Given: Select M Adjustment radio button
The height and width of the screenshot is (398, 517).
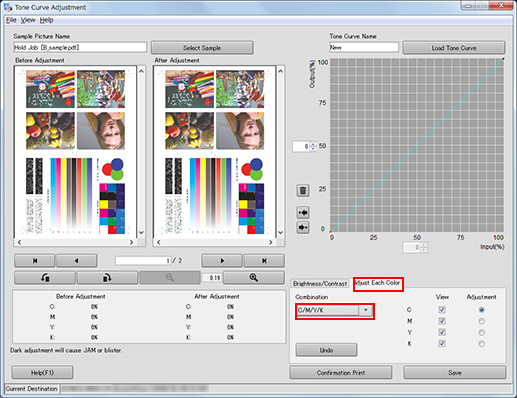Looking at the screenshot, I should click(x=481, y=321).
